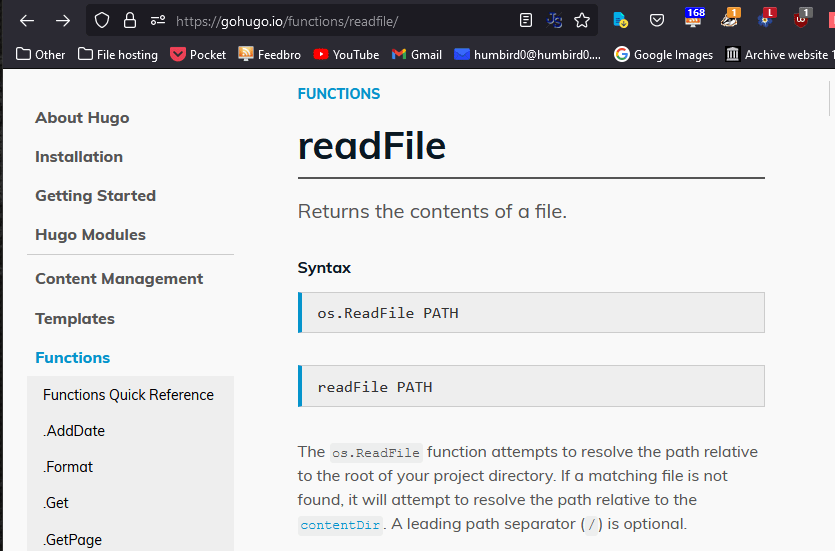
Task: Click the browser Back arrow
Action: click(x=27, y=20)
